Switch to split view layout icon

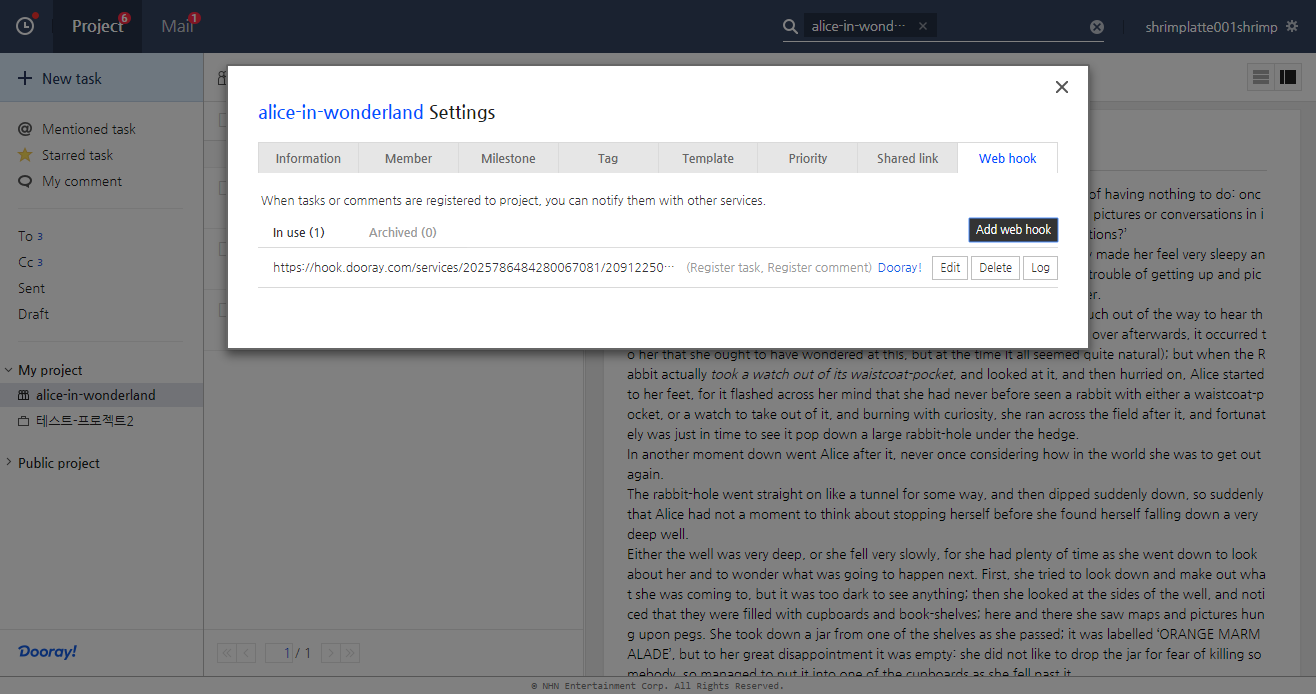(x=1288, y=77)
